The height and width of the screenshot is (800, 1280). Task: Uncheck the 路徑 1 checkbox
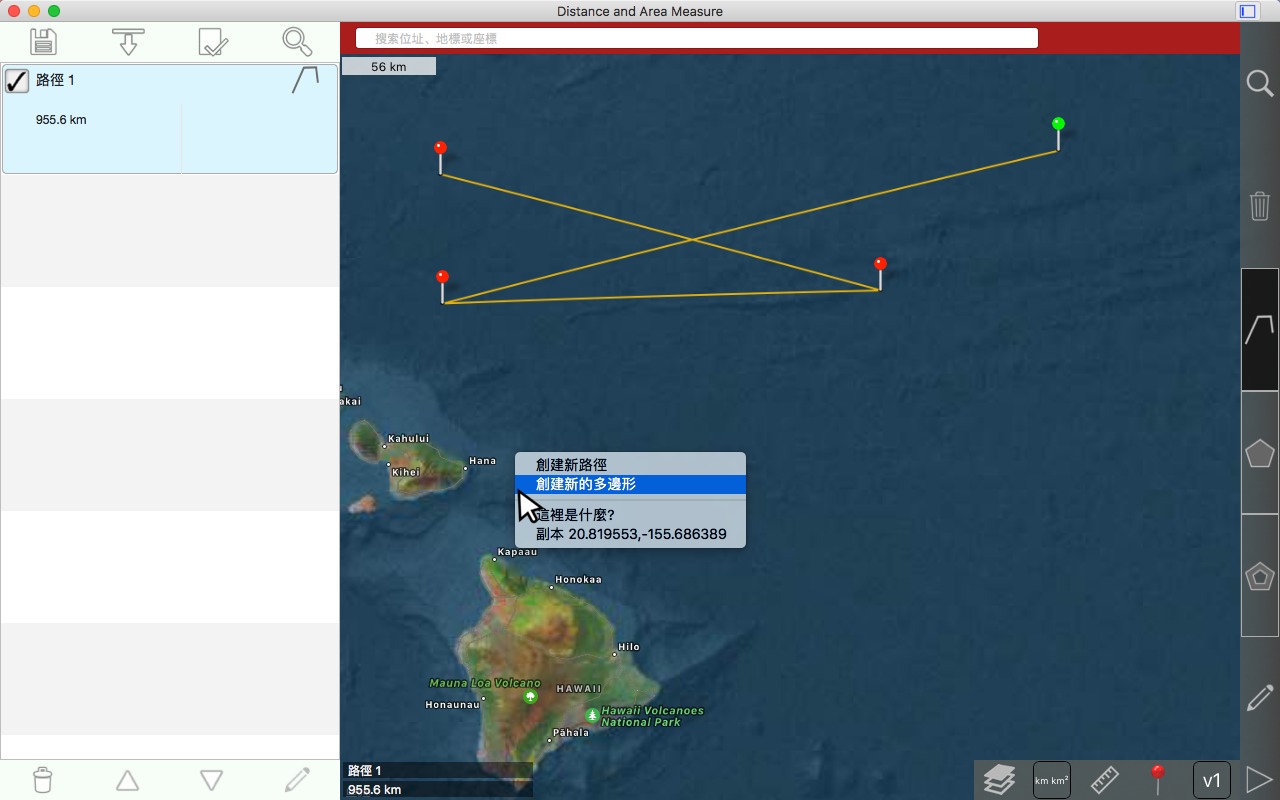click(x=17, y=81)
